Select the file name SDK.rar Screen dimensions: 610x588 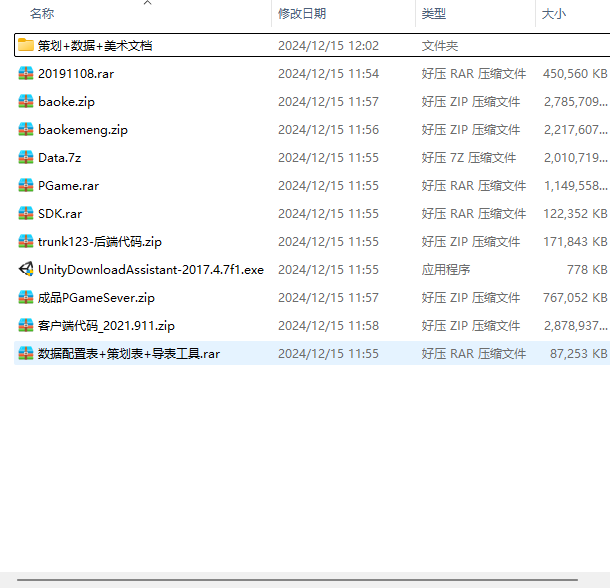tap(60, 214)
